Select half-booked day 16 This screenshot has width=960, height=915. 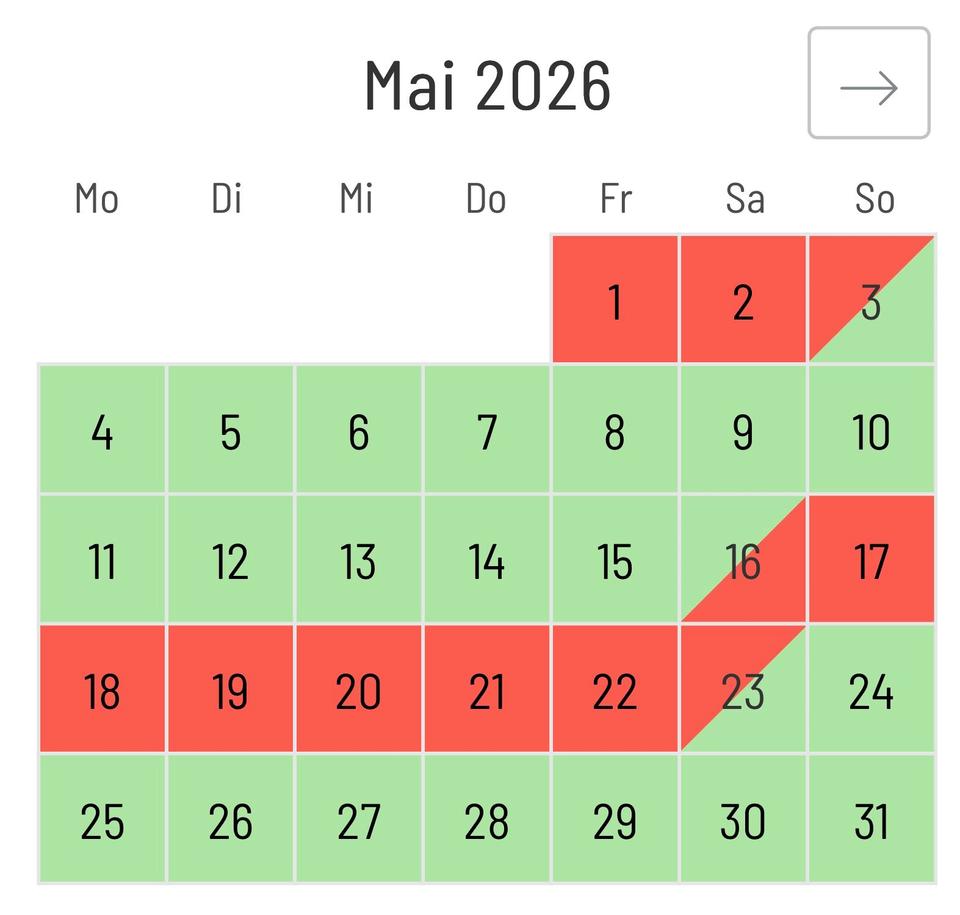pyautogui.click(x=743, y=559)
